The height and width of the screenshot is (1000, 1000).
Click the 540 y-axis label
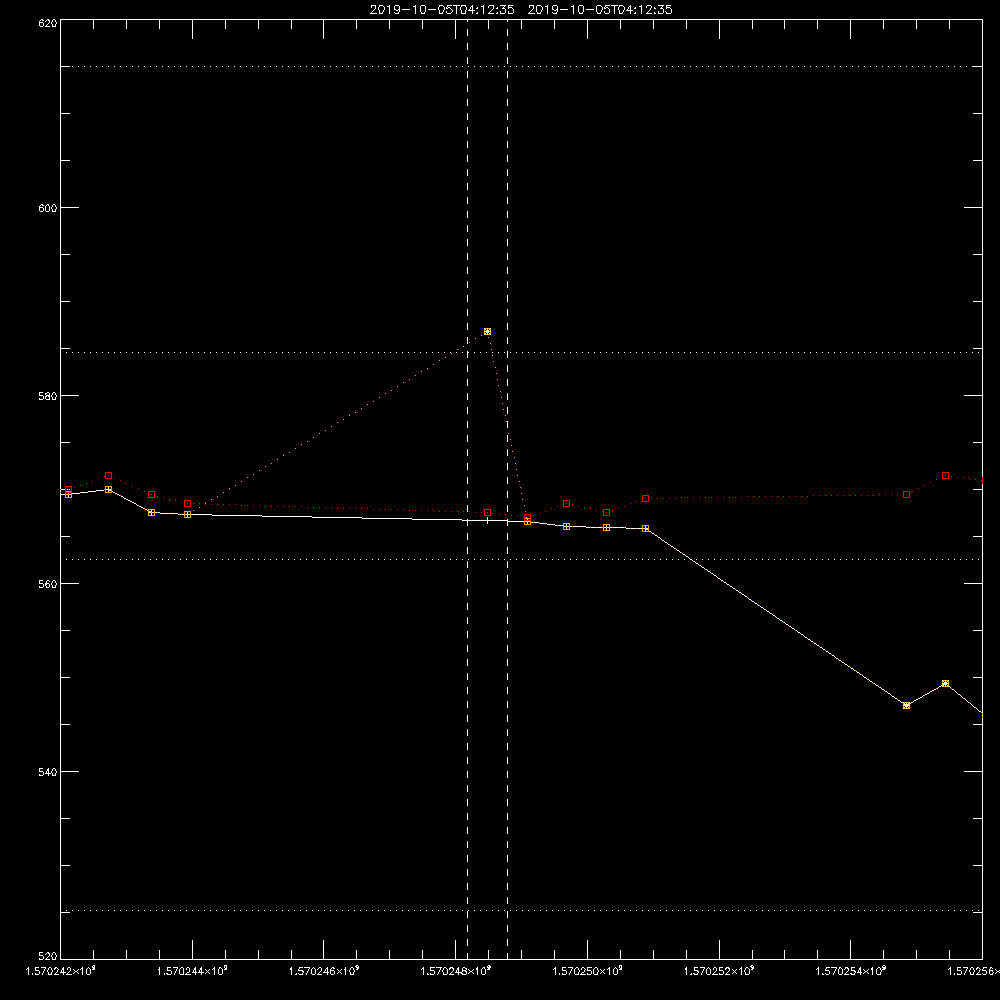coord(48,772)
